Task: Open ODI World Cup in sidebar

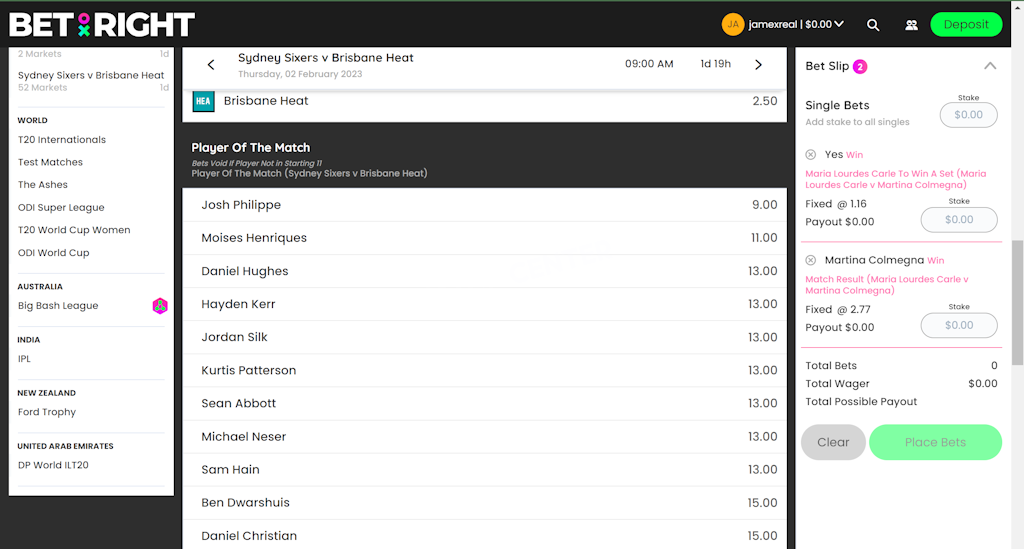Action: 54,253
